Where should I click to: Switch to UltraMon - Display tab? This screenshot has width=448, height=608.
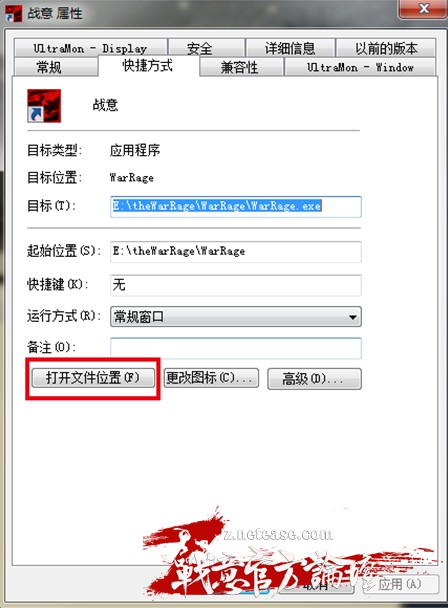pos(90,48)
